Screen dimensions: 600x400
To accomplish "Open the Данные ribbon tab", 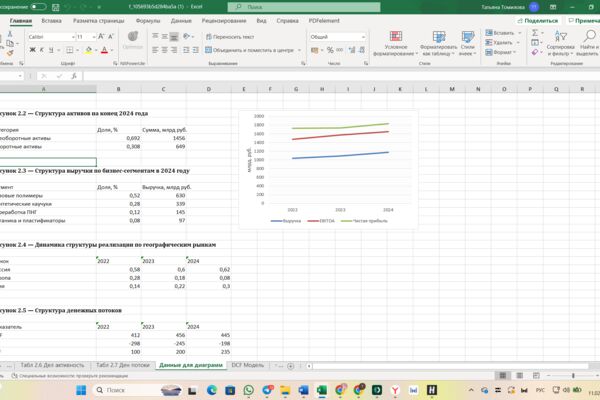I will (181, 21).
